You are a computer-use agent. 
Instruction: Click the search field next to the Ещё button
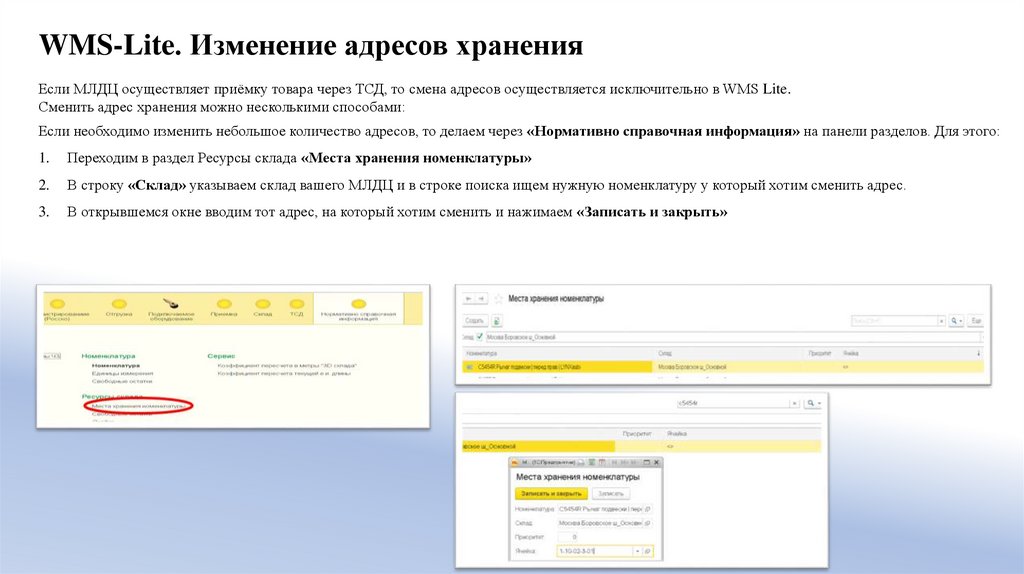pos(894,321)
